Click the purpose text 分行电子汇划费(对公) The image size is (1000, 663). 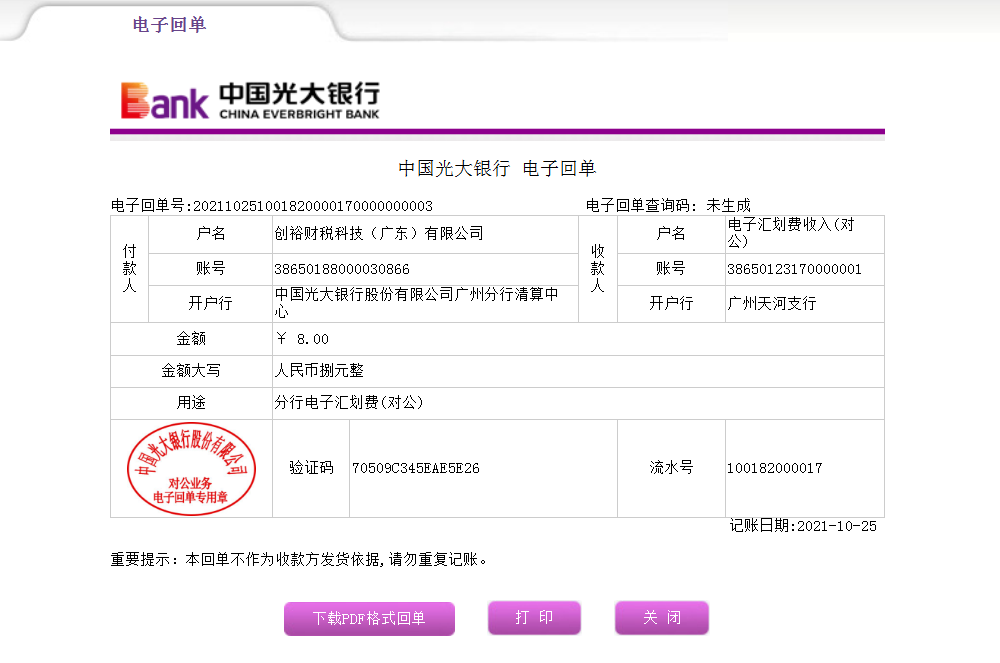coord(349,403)
